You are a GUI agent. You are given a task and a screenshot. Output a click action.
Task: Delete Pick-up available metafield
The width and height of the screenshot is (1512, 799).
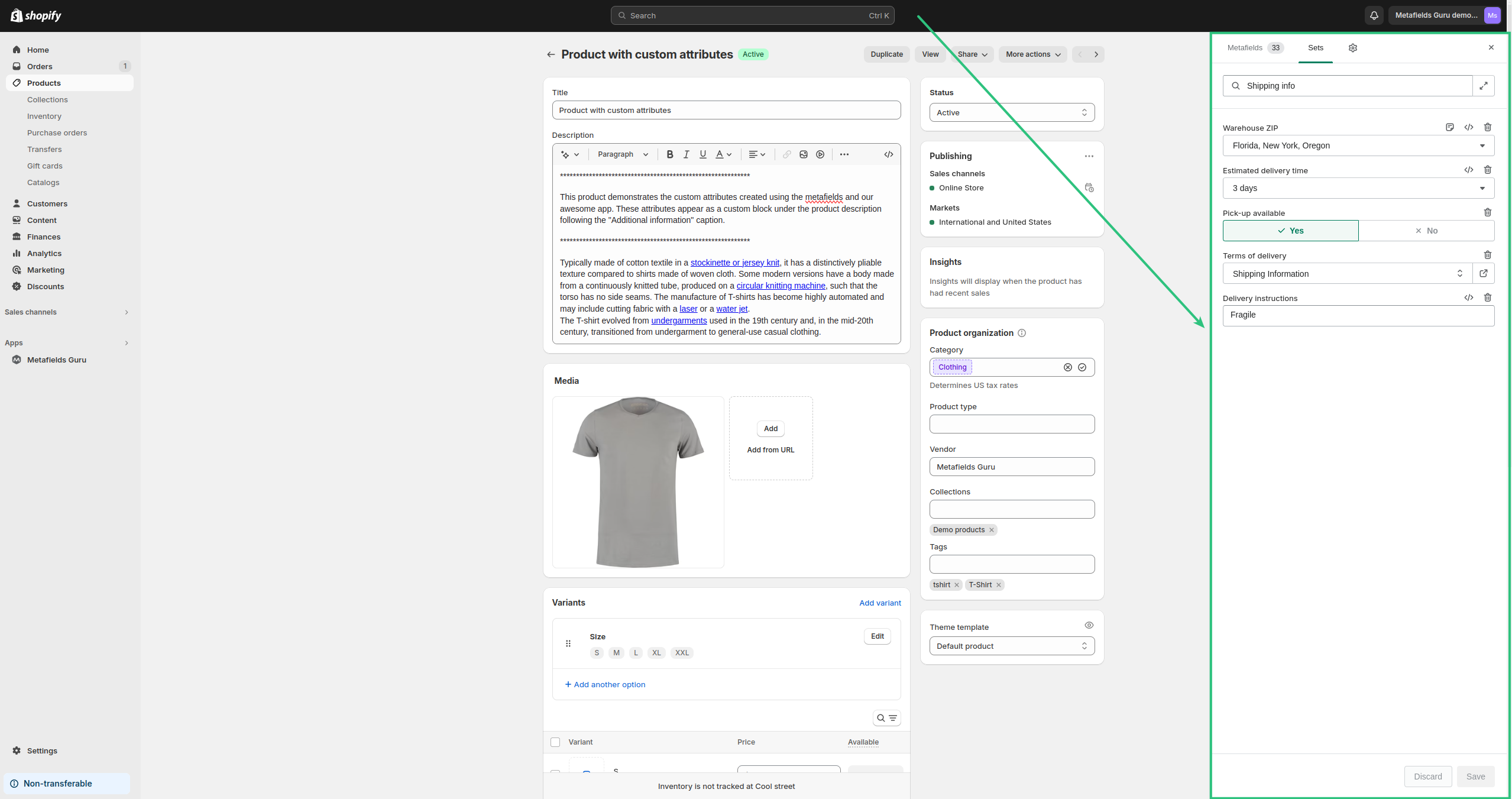tap(1487, 212)
